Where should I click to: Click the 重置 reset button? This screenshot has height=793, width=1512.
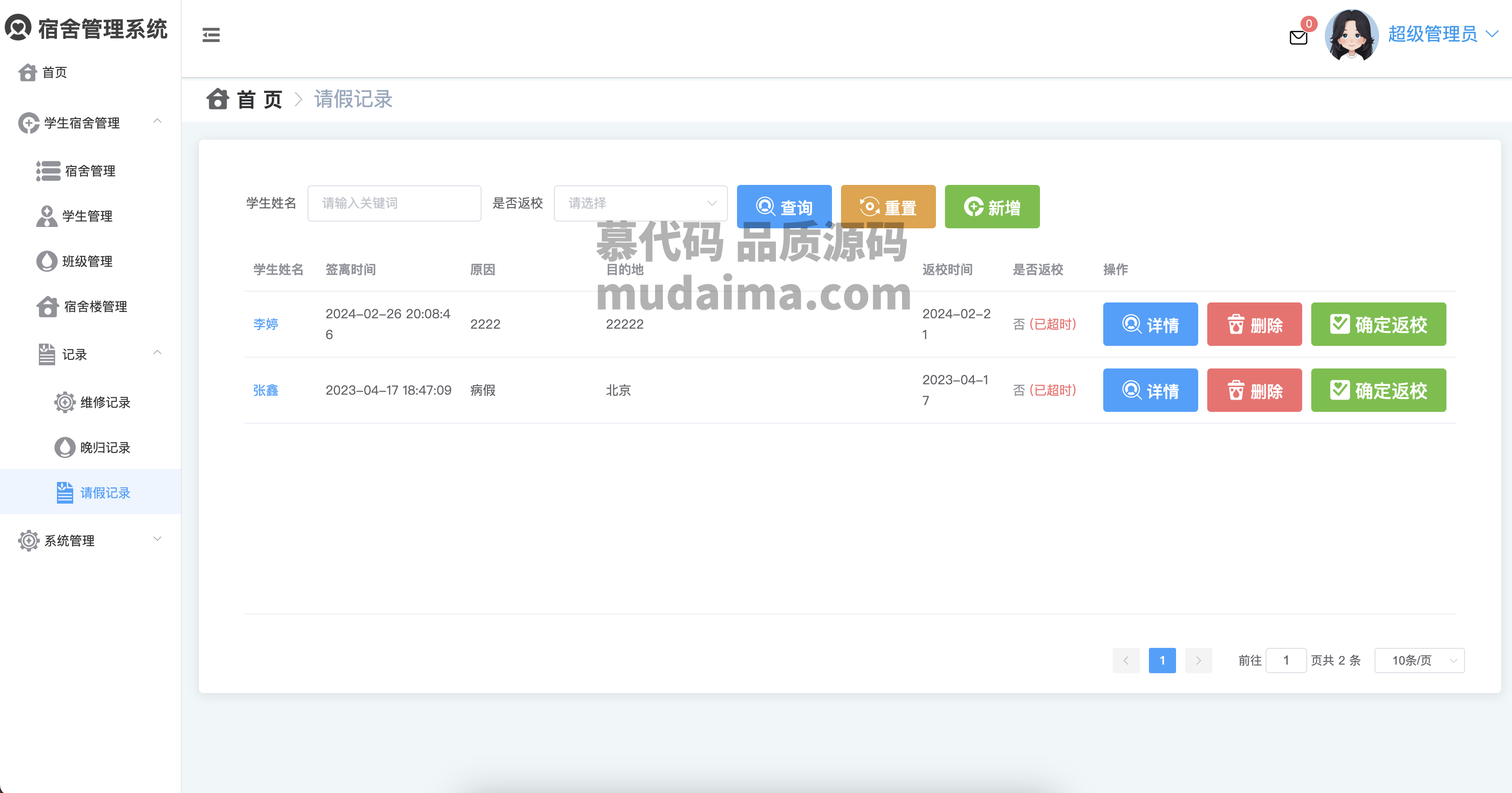point(888,207)
